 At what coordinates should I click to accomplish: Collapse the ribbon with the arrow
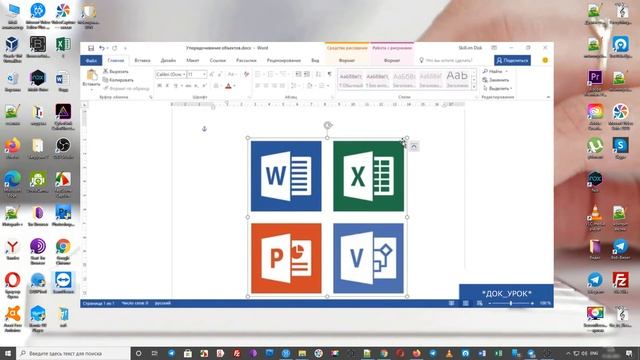pos(548,97)
